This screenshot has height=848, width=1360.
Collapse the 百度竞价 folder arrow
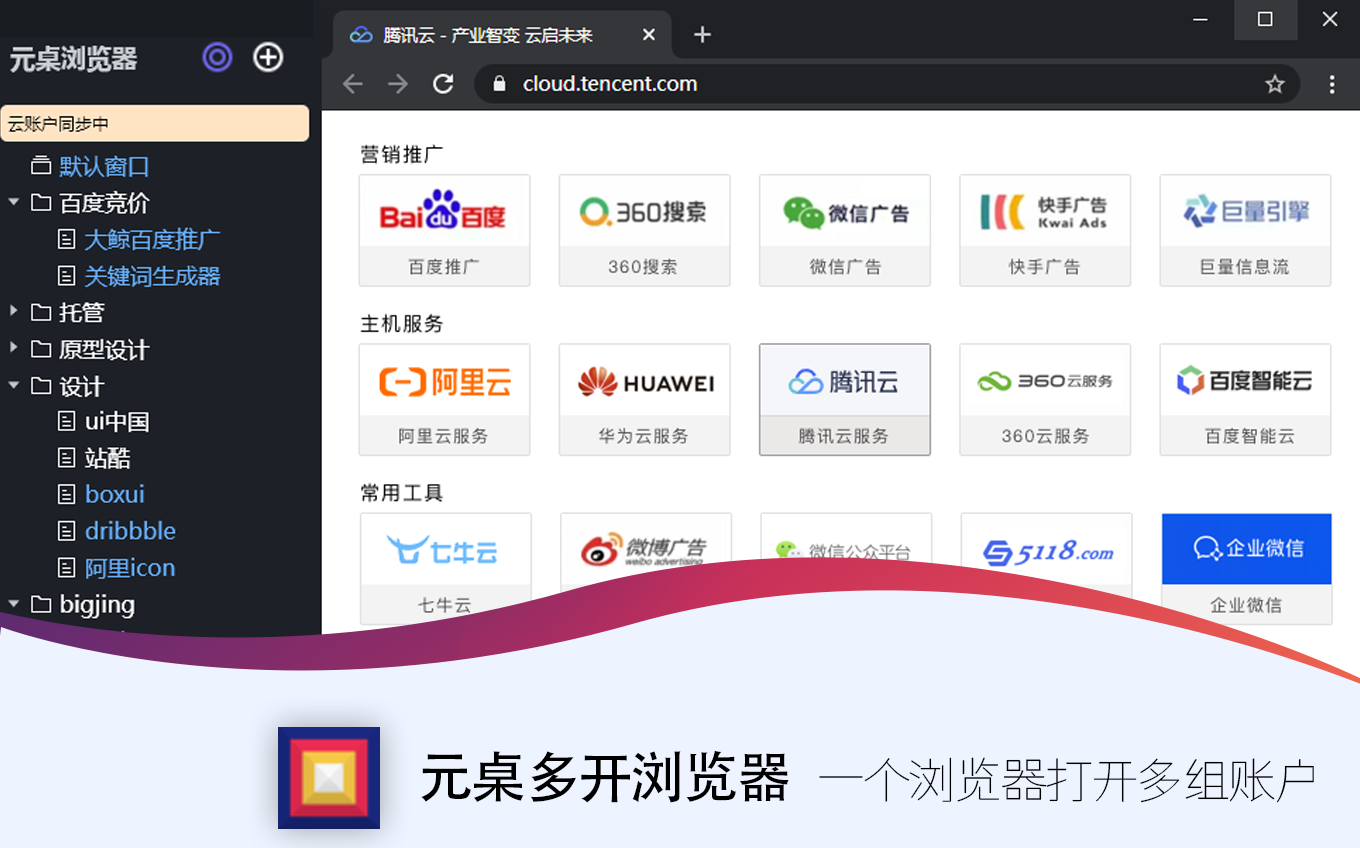(14, 202)
